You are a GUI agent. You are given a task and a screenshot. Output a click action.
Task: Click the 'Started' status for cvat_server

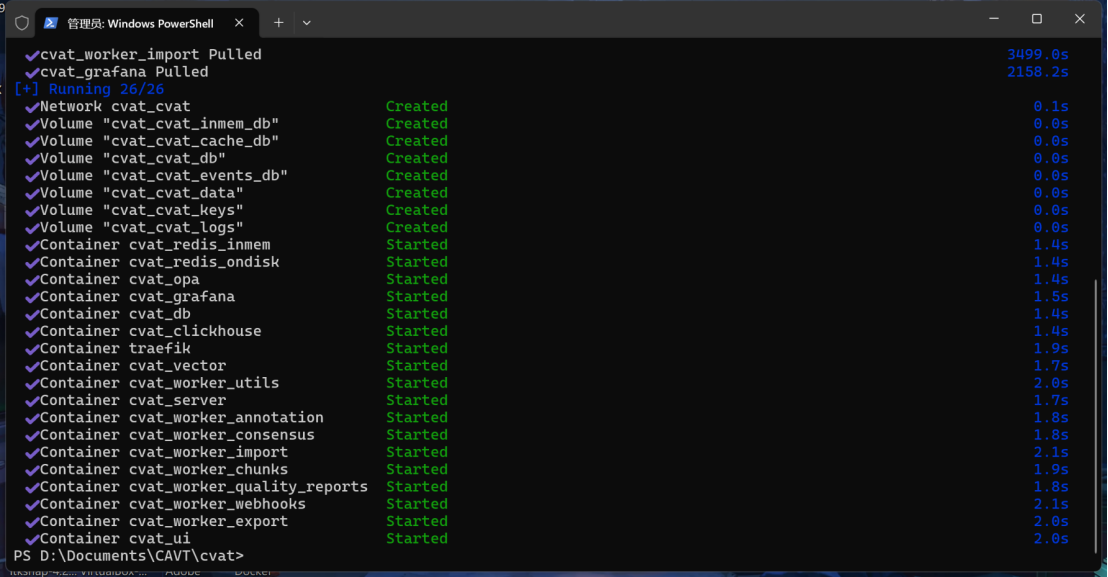pos(417,400)
